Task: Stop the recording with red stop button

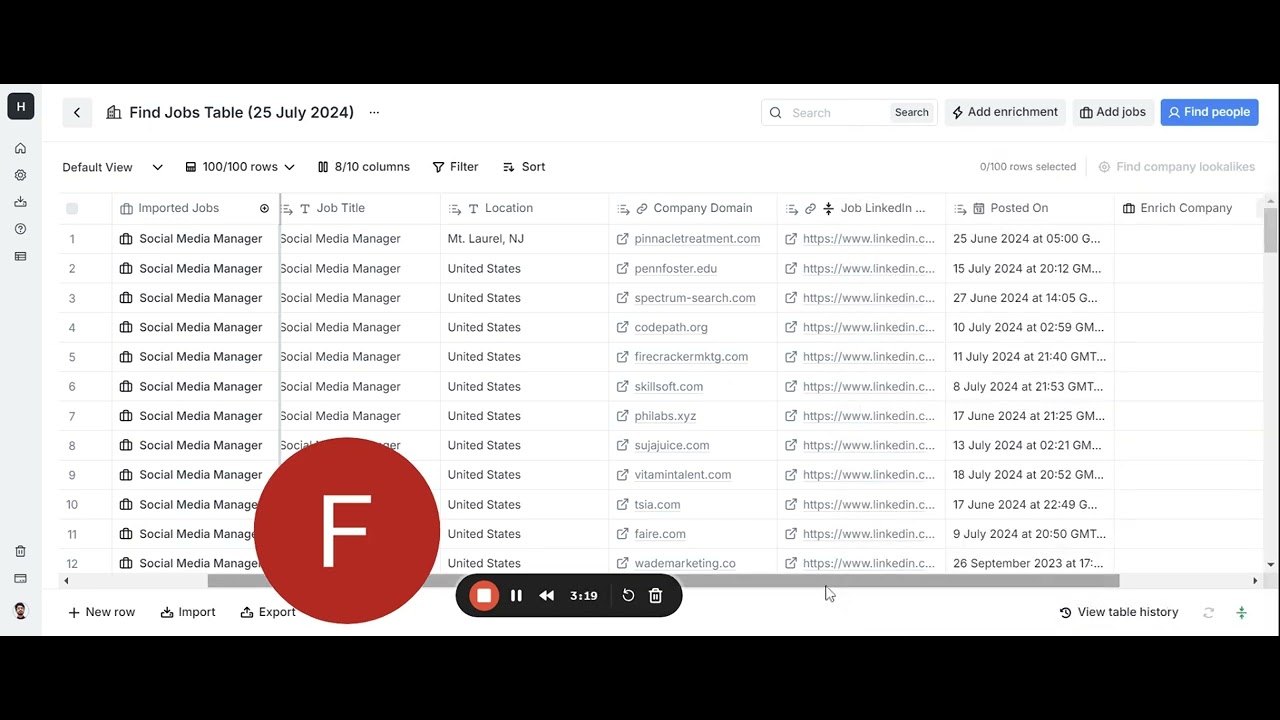Action: coord(484,596)
